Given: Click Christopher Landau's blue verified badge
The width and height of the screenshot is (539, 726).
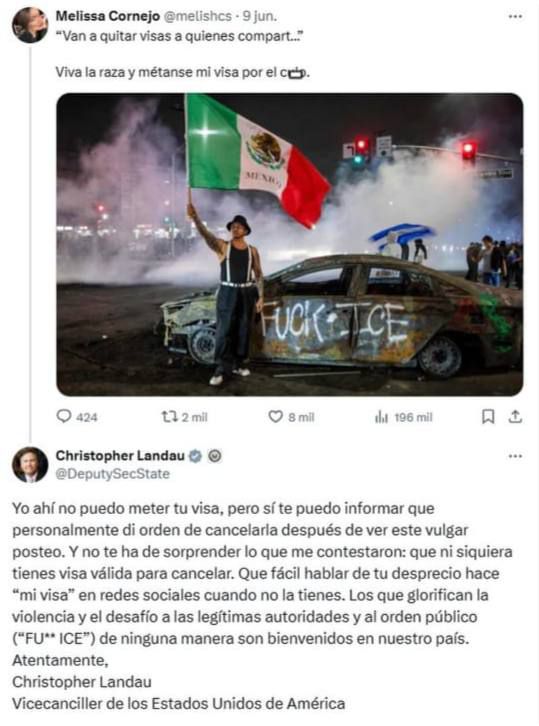Looking at the screenshot, I should [x=195, y=456].
